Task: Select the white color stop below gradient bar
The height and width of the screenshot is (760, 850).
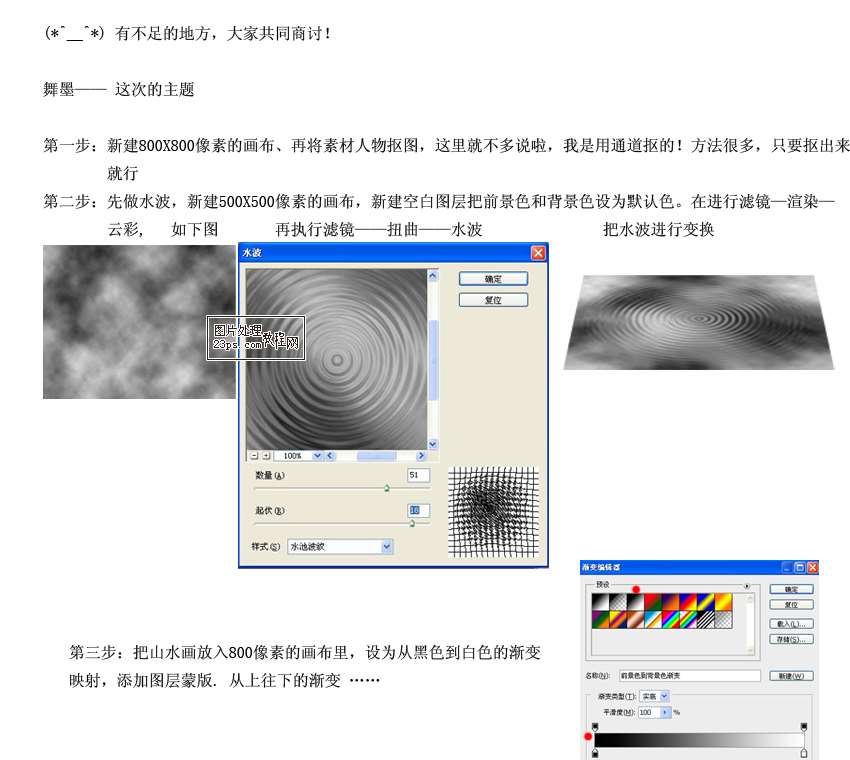Action: [x=804, y=753]
